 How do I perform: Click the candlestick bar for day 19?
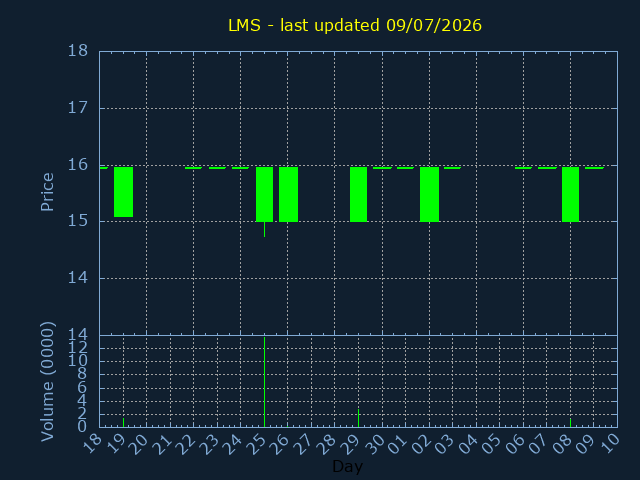(x=123, y=192)
